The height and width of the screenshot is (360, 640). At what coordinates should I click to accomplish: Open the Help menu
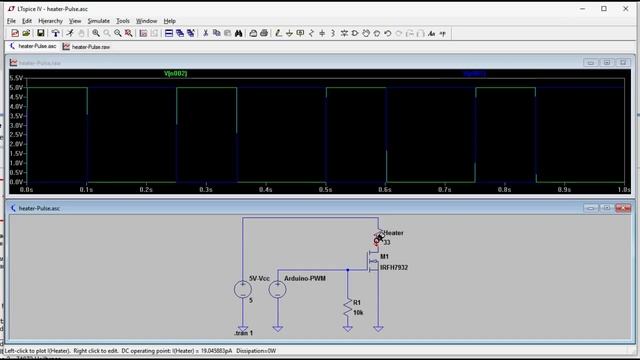pyautogui.click(x=169, y=21)
